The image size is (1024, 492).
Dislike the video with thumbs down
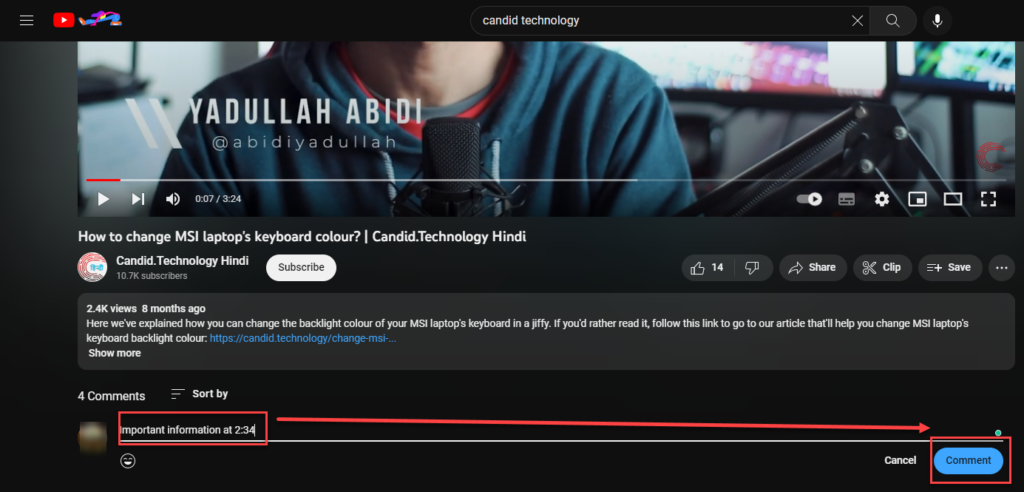tap(752, 267)
